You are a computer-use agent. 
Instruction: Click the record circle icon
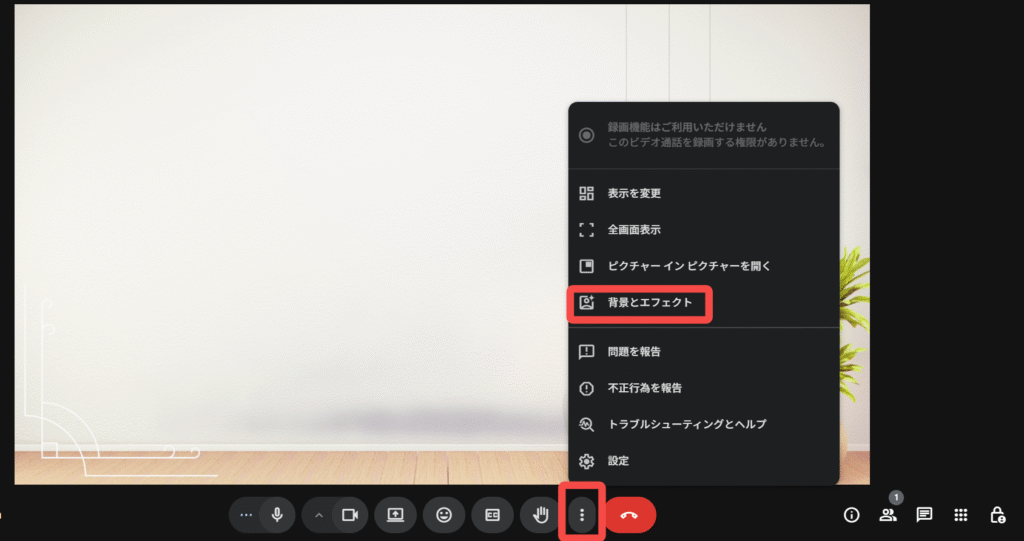(586, 135)
